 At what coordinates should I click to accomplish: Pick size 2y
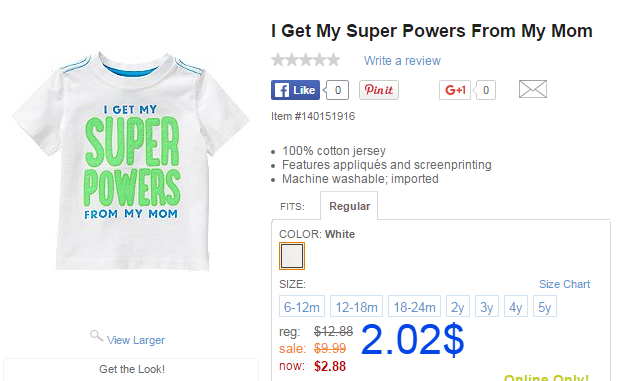click(x=458, y=307)
